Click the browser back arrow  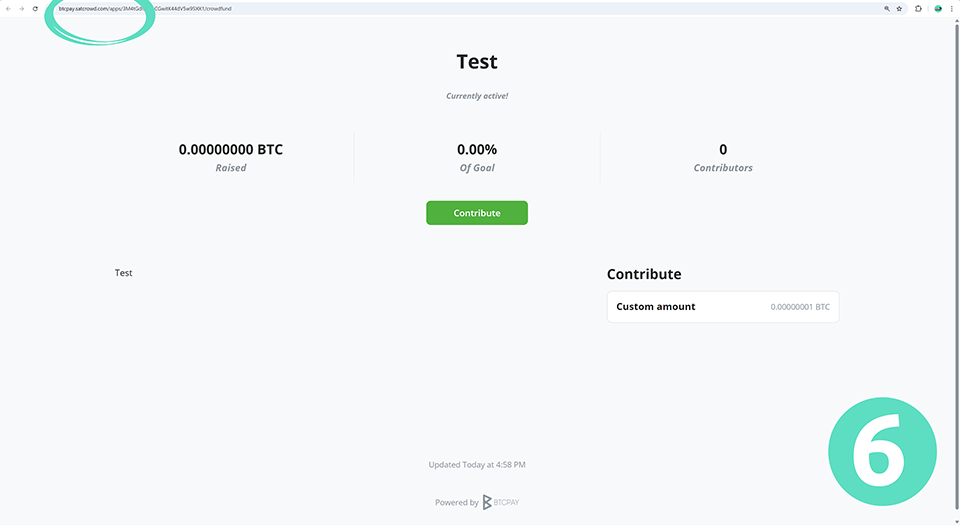(x=9, y=8)
